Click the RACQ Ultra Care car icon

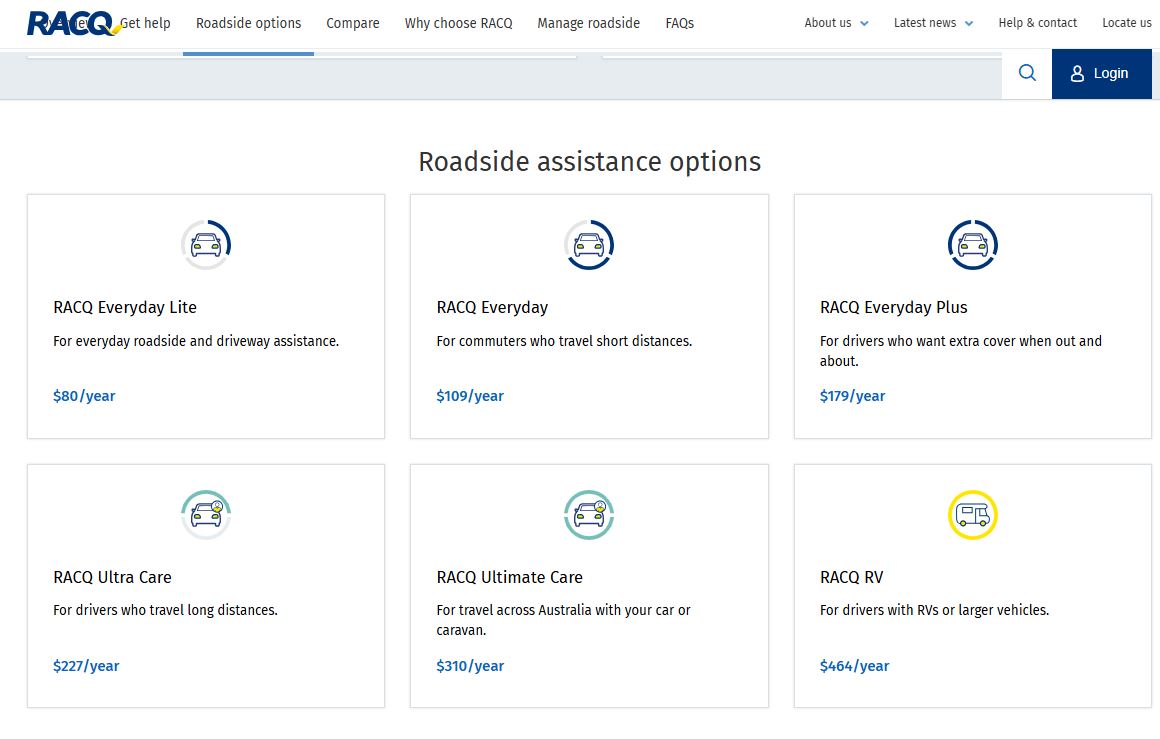pos(206,513)
